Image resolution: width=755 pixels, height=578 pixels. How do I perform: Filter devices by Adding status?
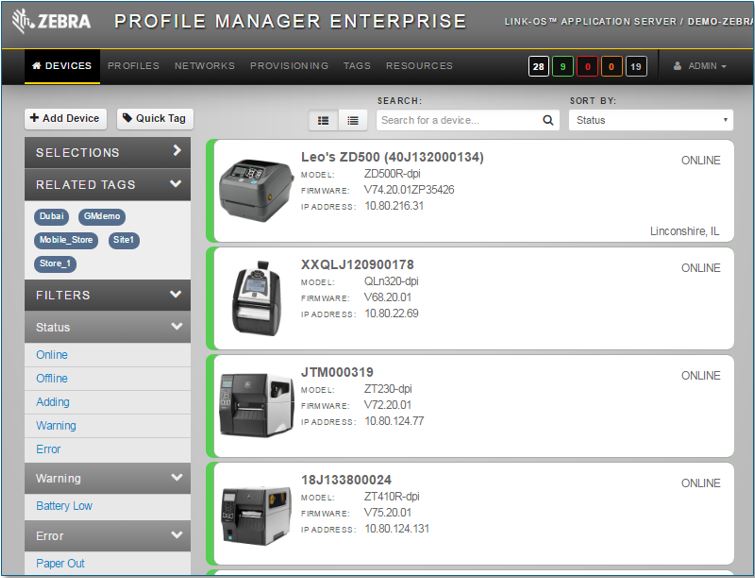tap(53, 402)
